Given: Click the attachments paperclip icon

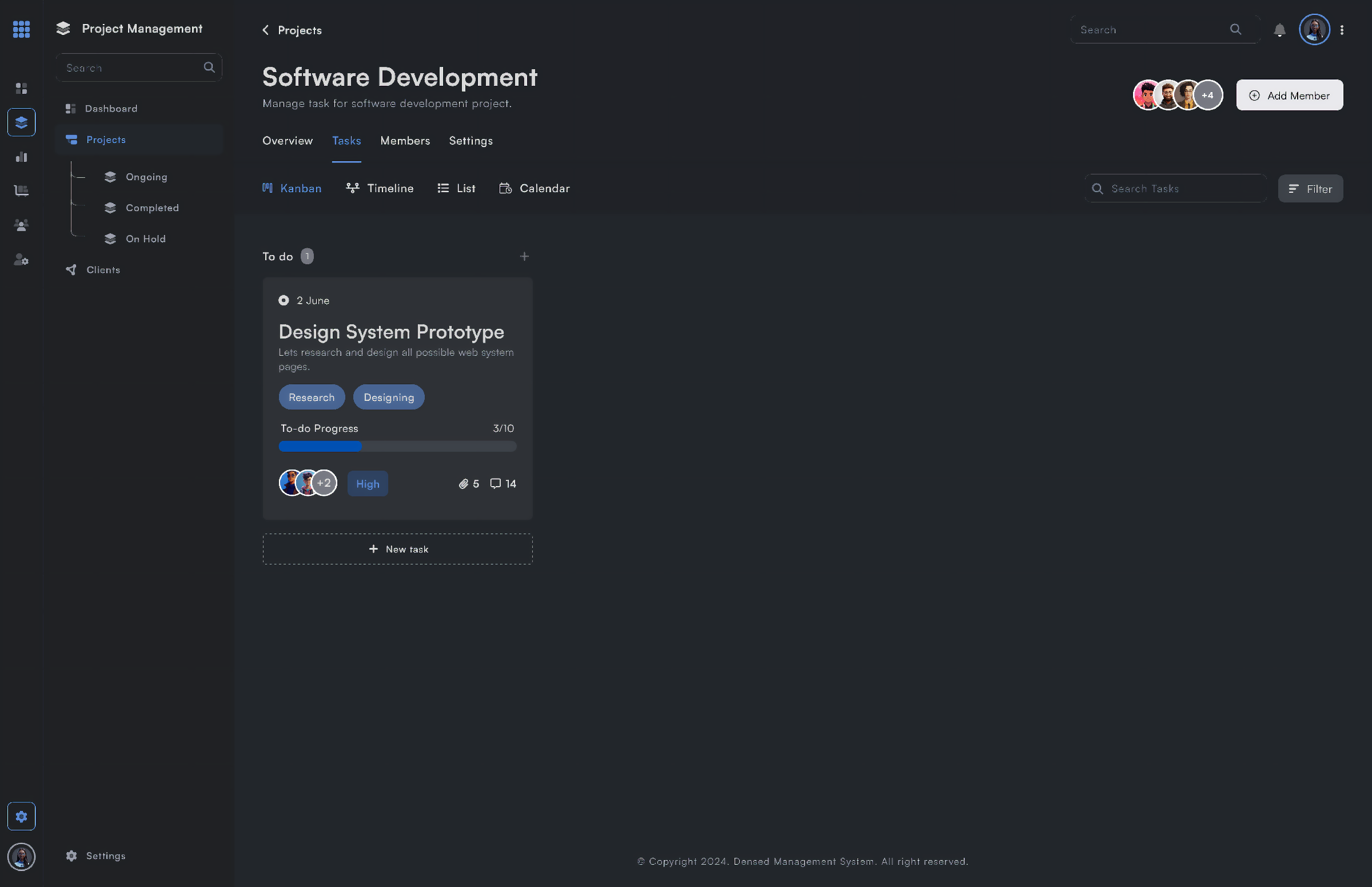Looking at the screenshot, I should pyautogui.click(x=464, y=484).
